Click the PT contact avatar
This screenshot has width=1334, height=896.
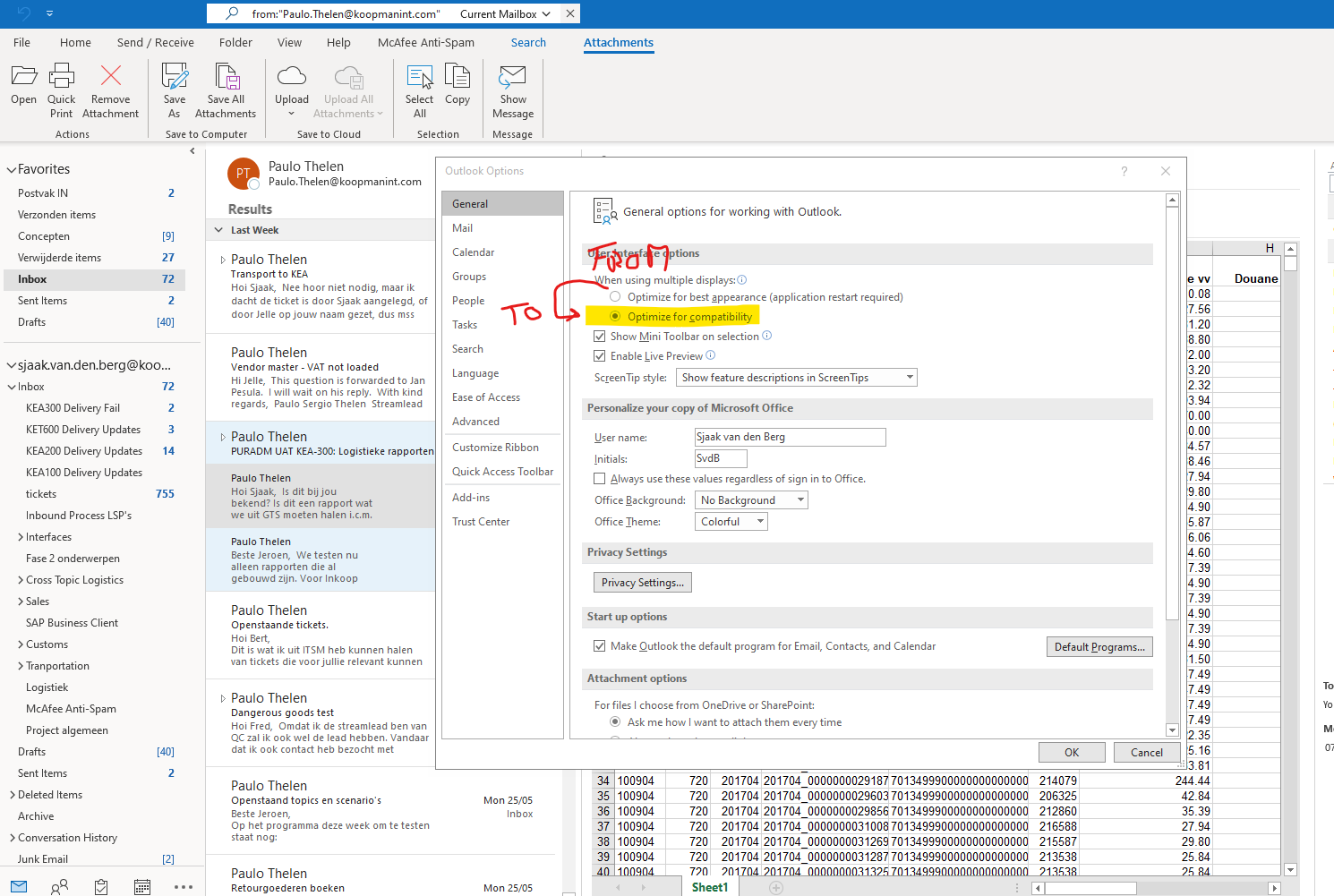244,174
